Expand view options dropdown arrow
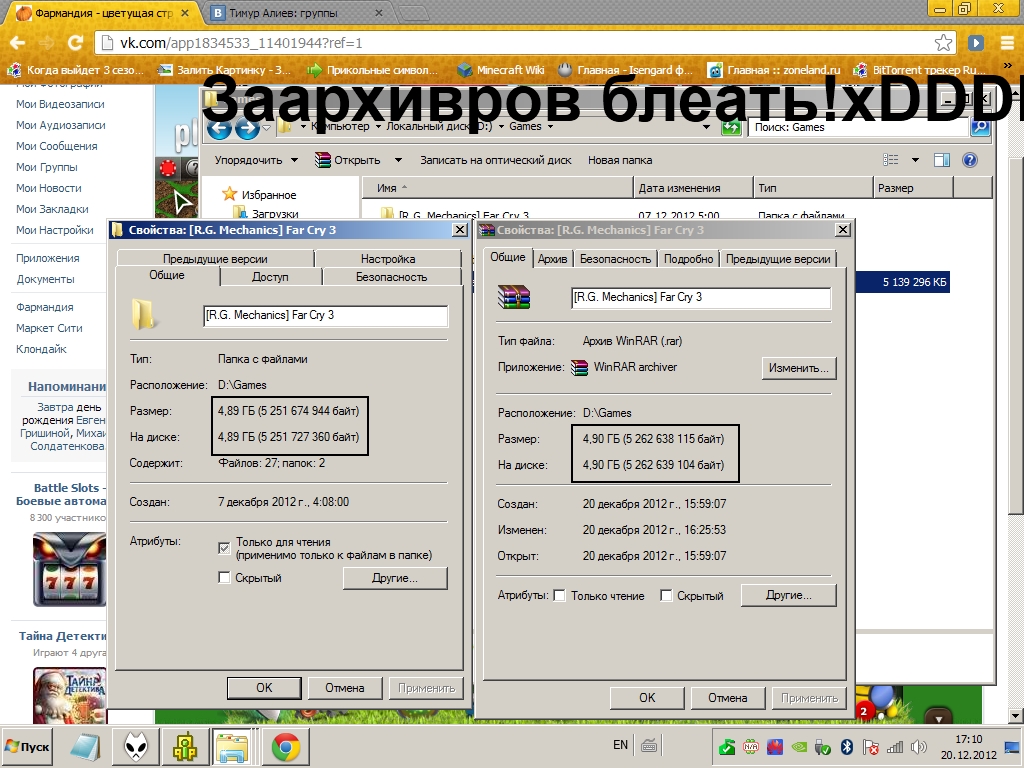 (915, 160)
